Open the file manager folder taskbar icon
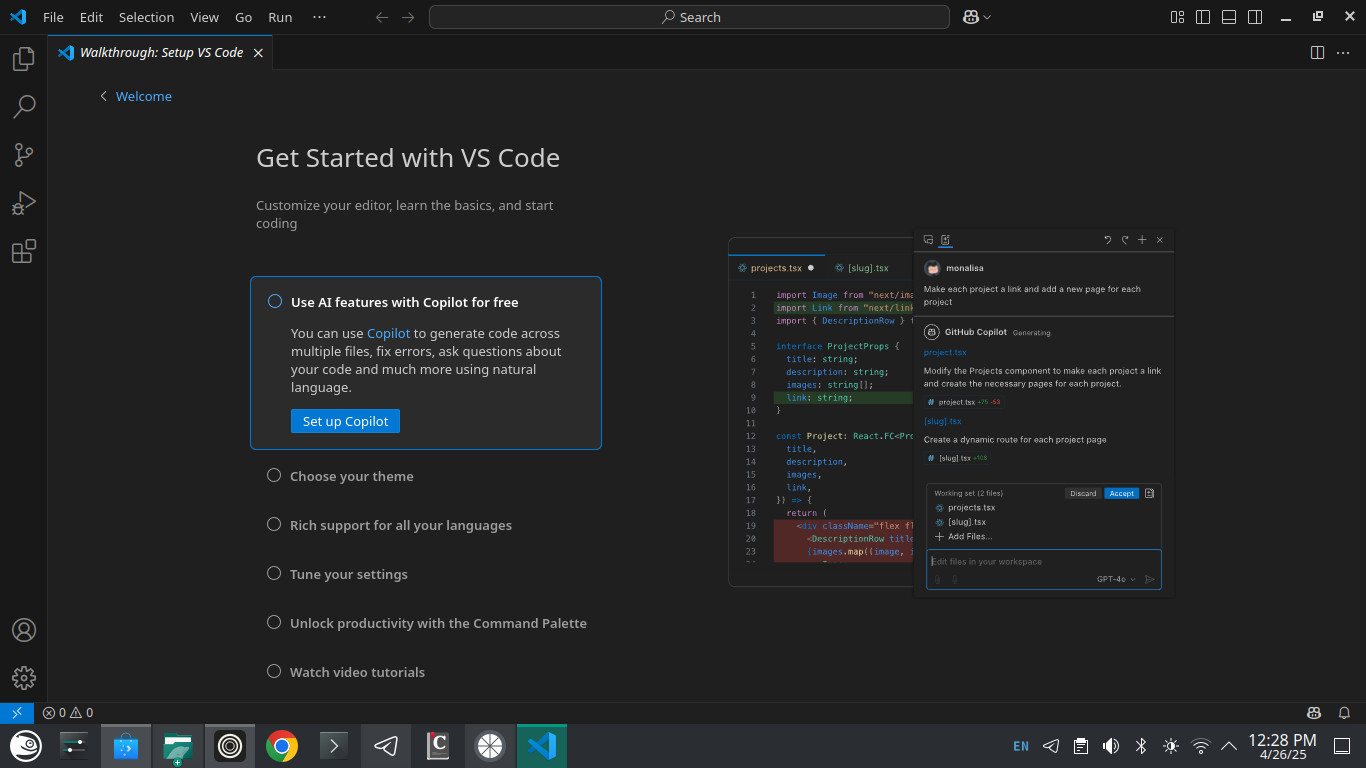 click(178, 746)
